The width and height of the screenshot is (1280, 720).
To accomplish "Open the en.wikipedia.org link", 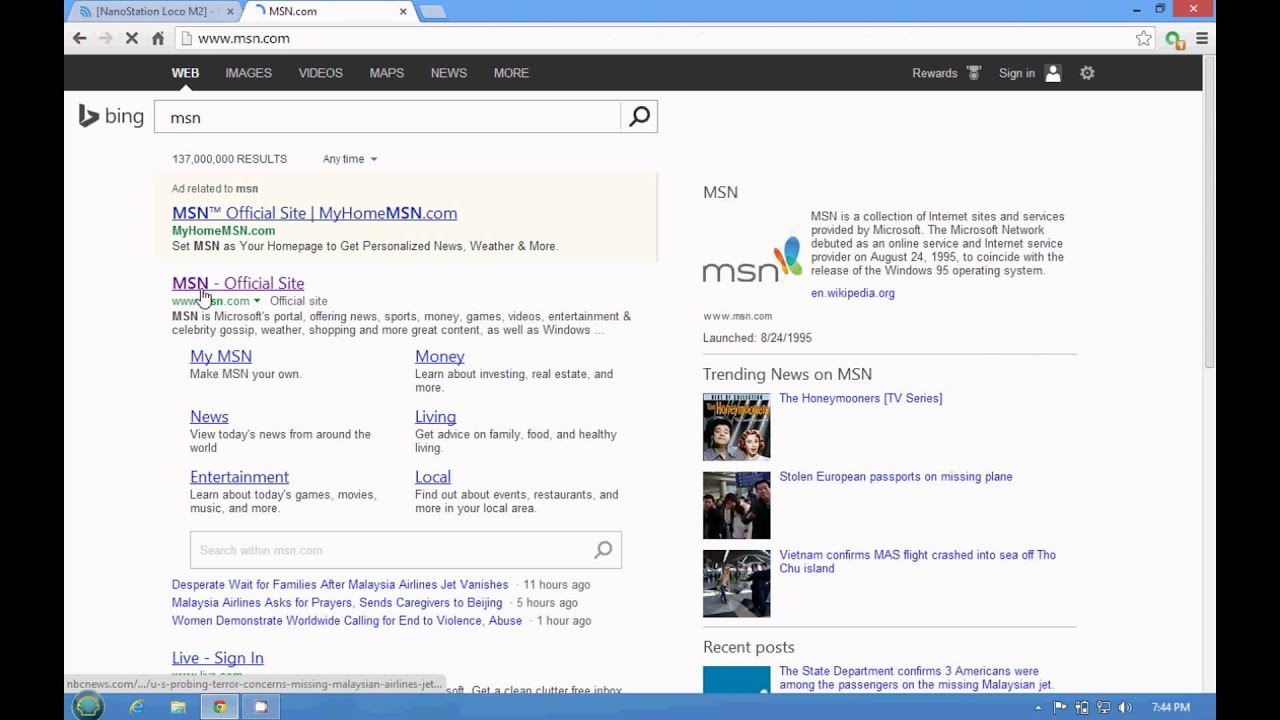I will 853,293.
